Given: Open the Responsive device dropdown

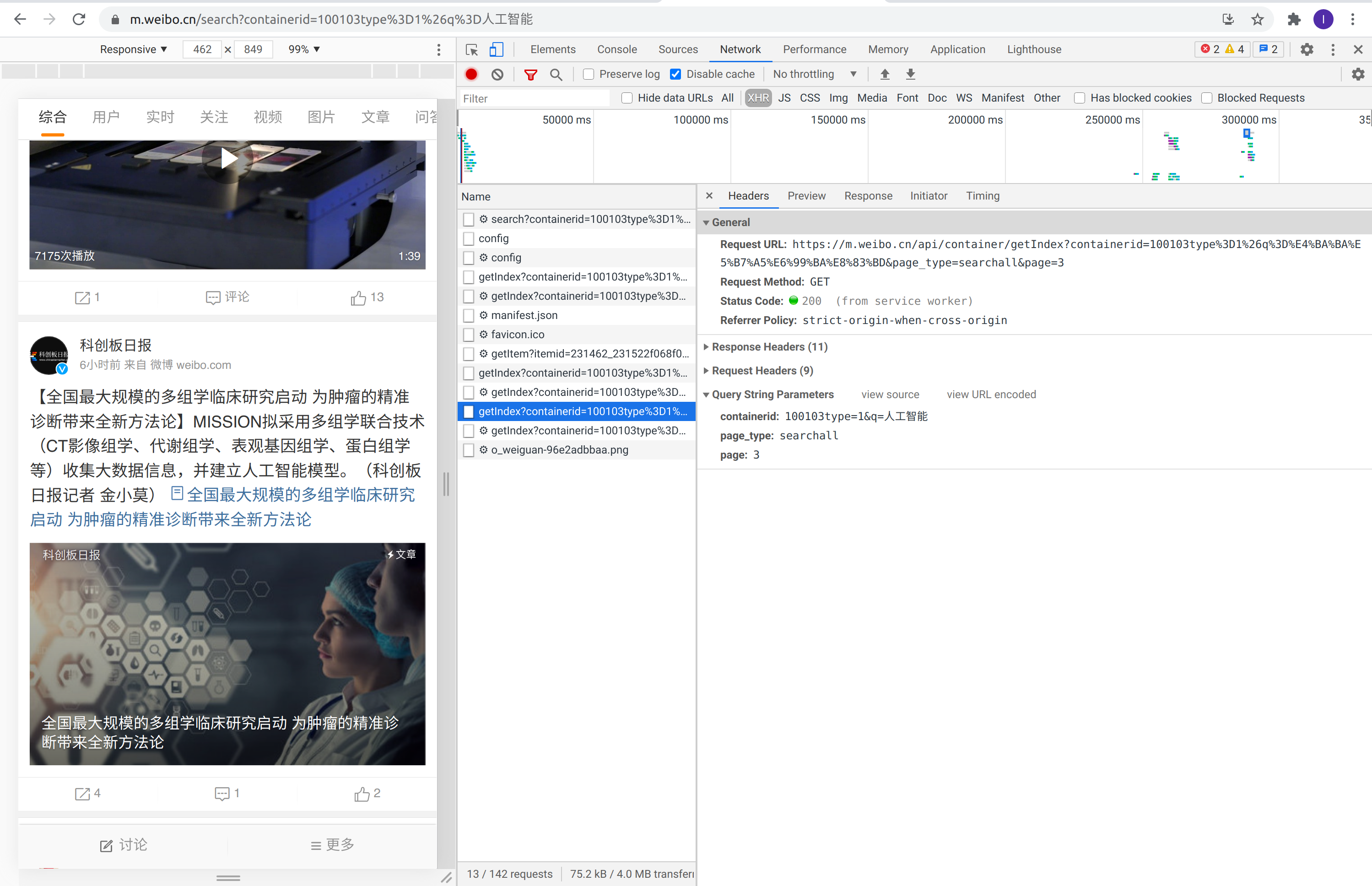Looking at the screenshot, I should [x=134, y=49].
